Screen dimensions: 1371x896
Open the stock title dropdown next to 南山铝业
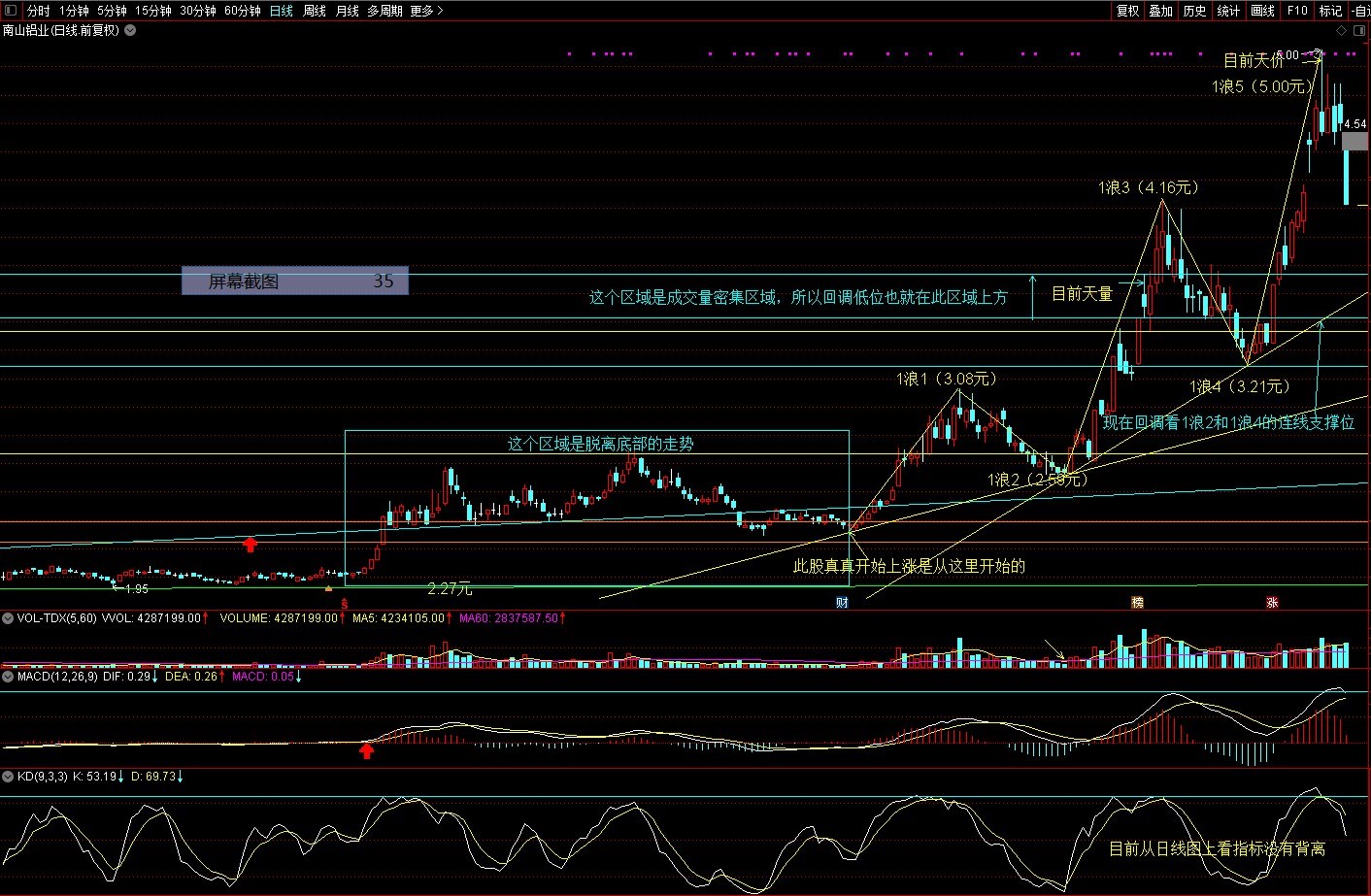pyautogui.click(x=130, y=30)
